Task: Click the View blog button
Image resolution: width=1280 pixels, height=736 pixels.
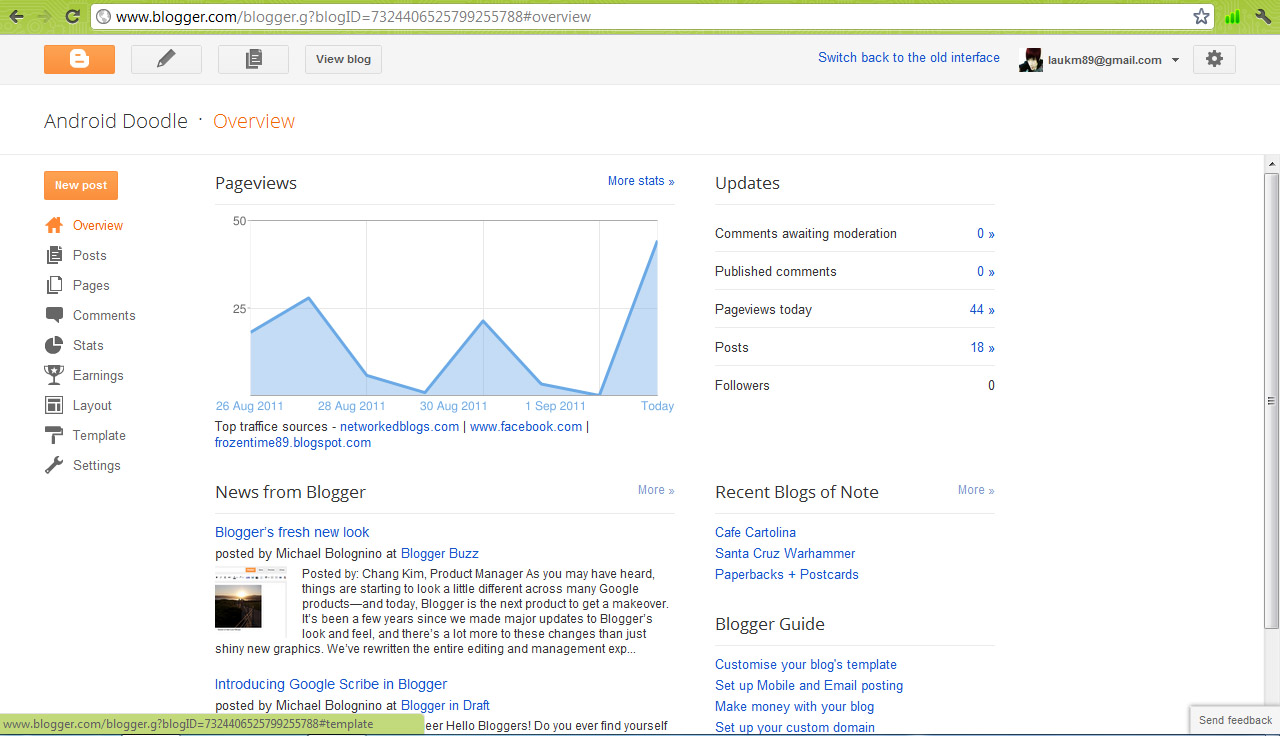Action: pyautogui.click(x=343, y=59)
